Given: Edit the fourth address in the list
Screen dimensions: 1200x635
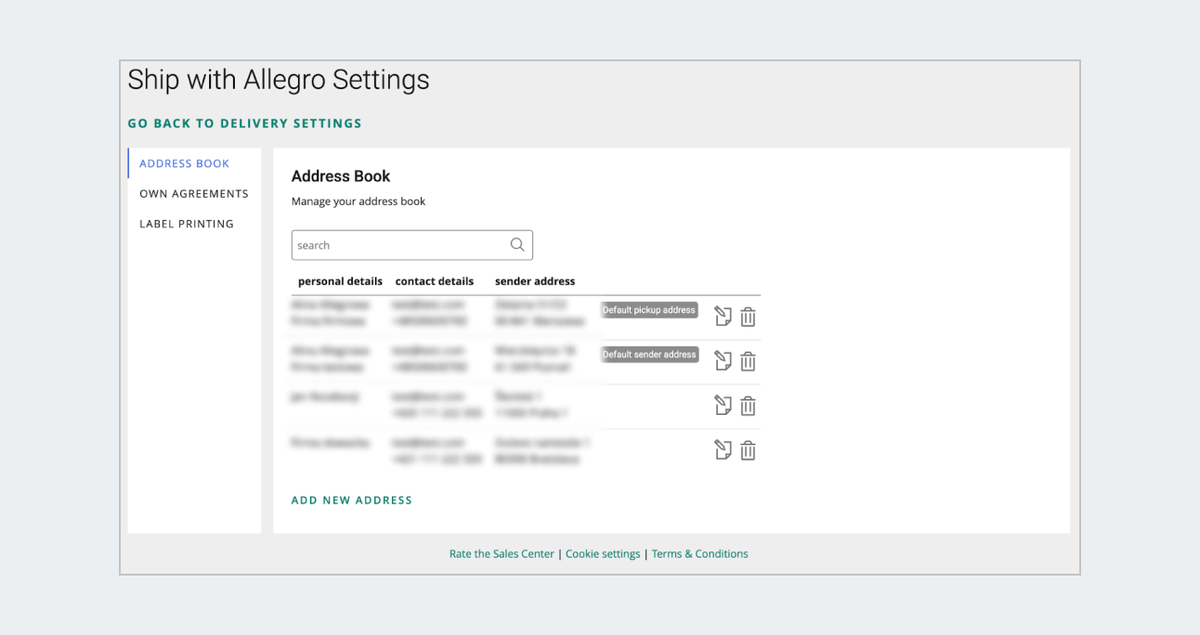Looking at the screenshot, I should tap(722, 450).
